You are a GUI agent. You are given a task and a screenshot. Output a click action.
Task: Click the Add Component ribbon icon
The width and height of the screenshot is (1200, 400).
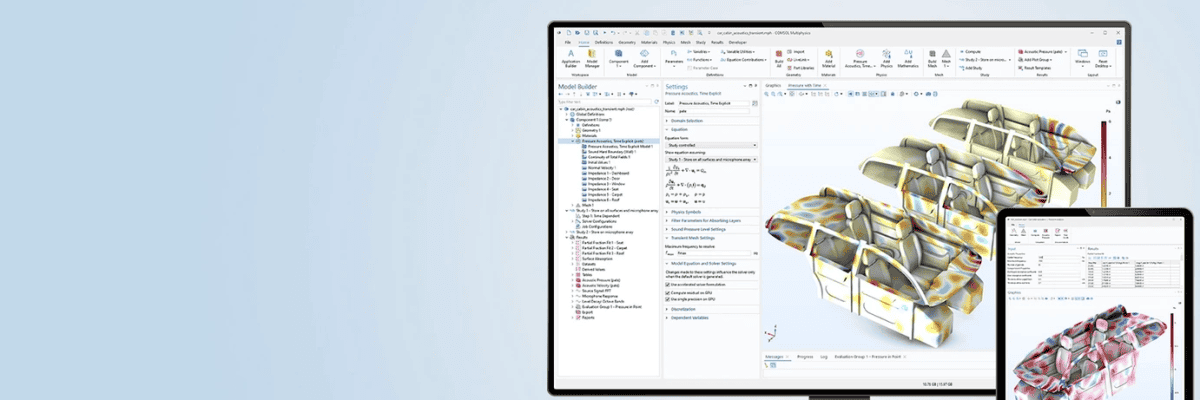click(x=645, y=57)
